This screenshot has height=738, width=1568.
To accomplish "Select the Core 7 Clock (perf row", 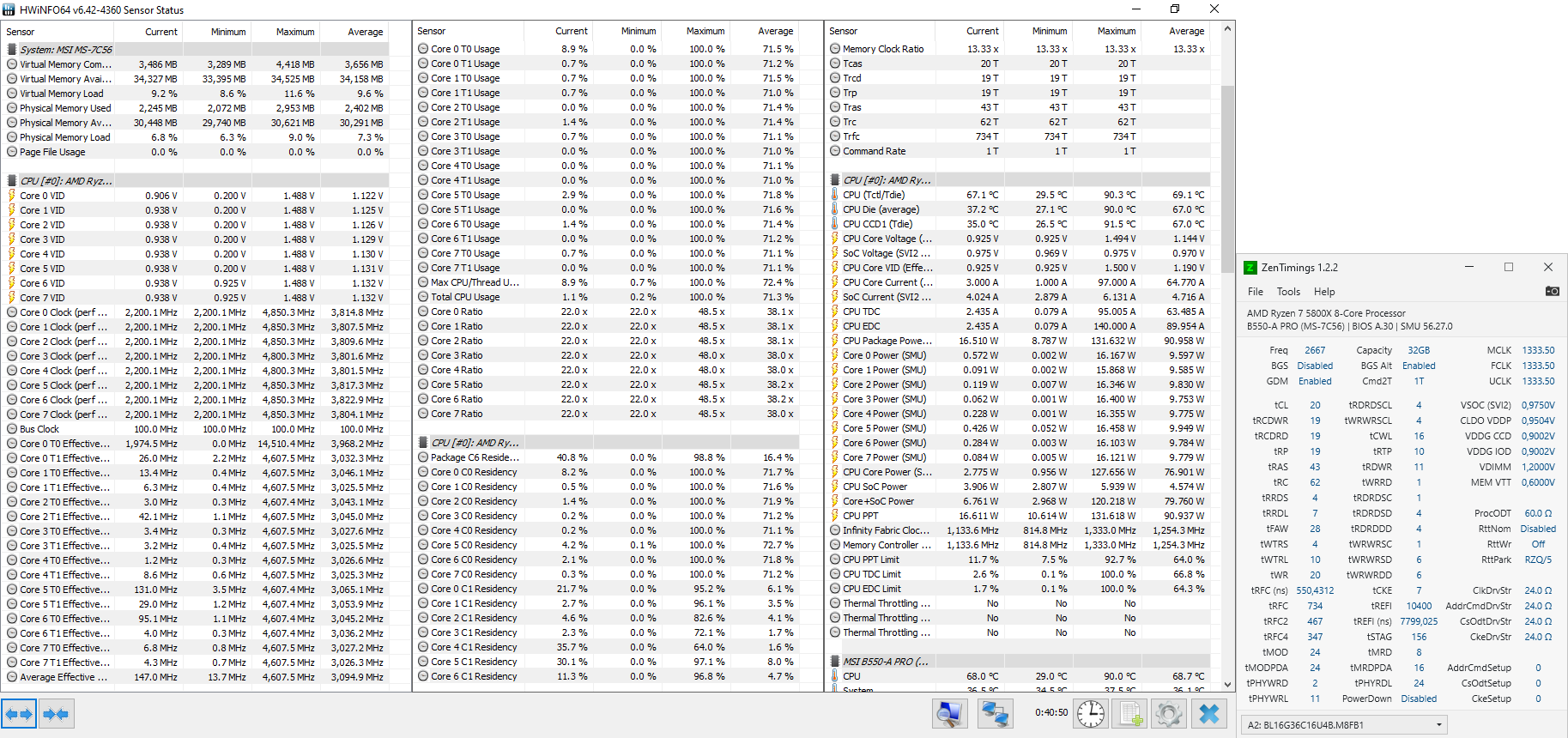I will pyautogui.click(x=197, y=414).
